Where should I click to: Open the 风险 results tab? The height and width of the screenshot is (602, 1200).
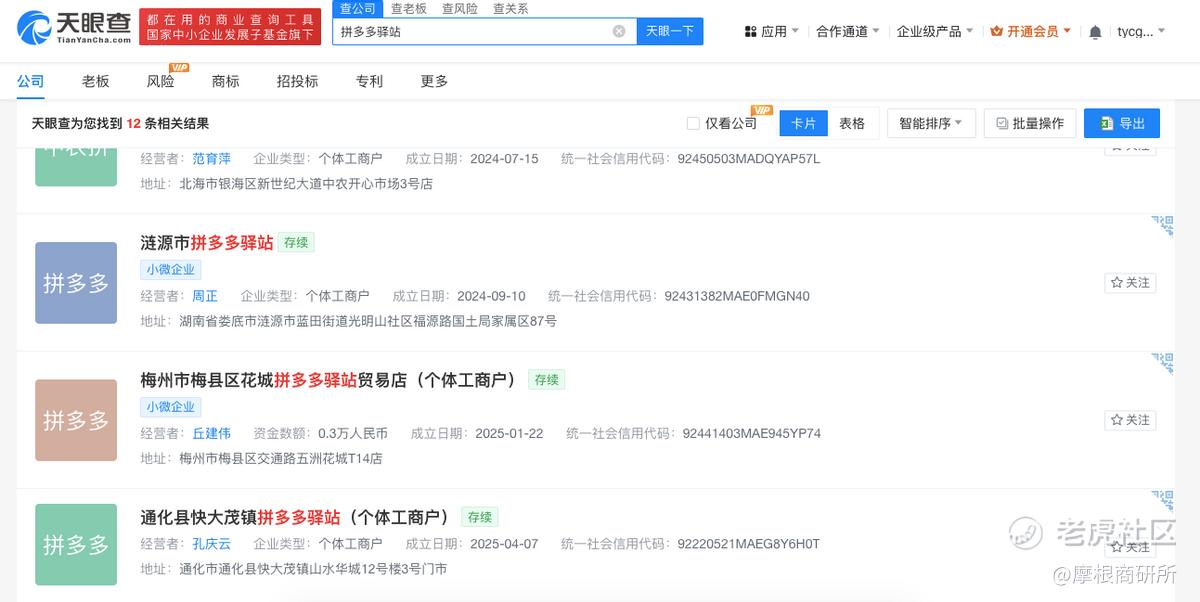click(x=160, y=81)
